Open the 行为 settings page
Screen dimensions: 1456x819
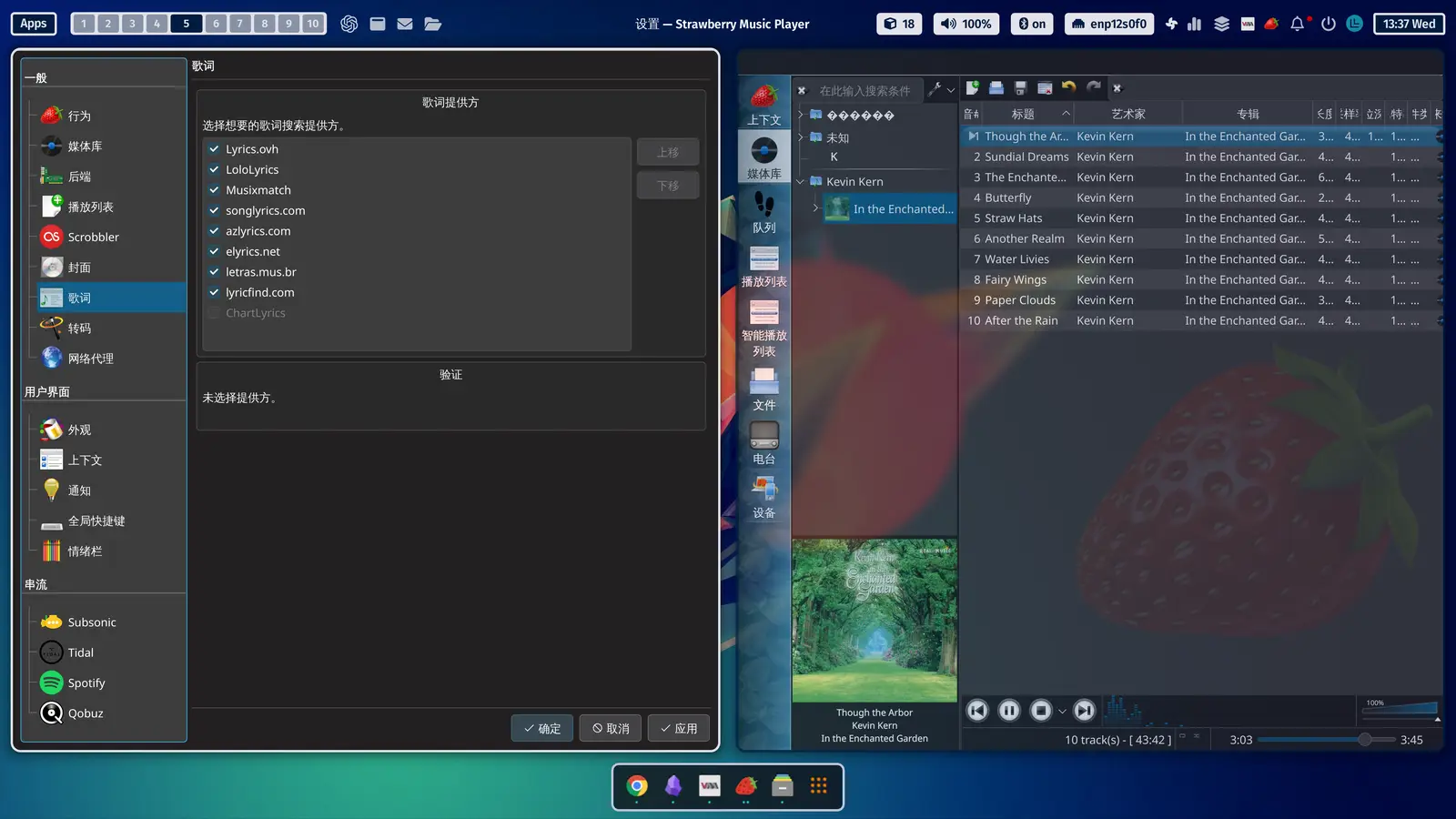(x=109, y=116)
